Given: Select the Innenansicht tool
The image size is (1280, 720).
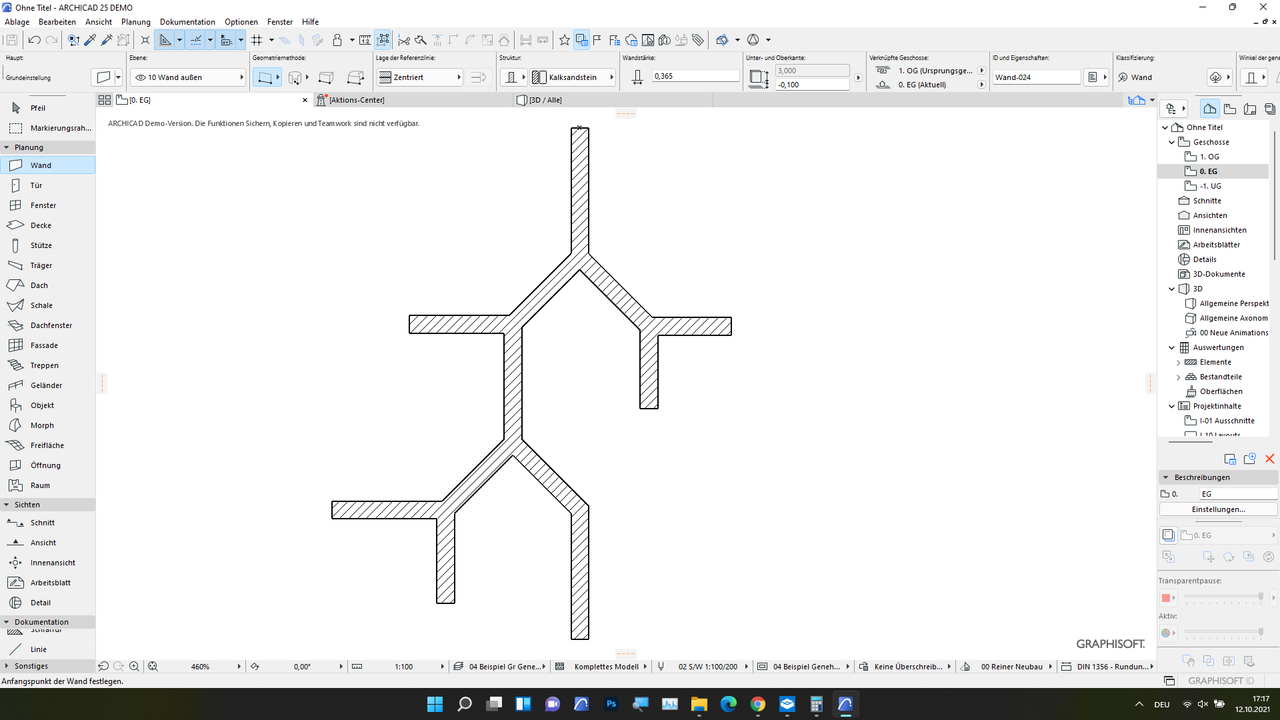Looking at the screenshot, I should pyautogui.click(x=48, y=562).
